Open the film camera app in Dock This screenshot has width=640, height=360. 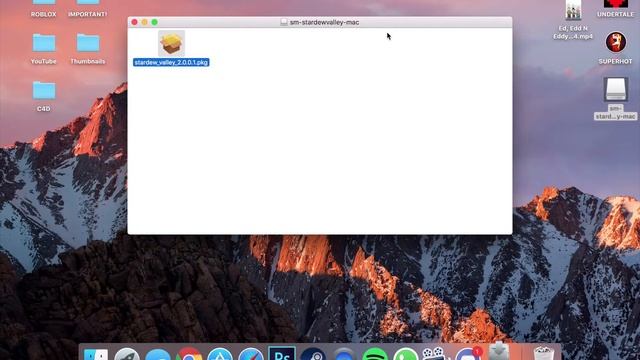tap(434, 353)
